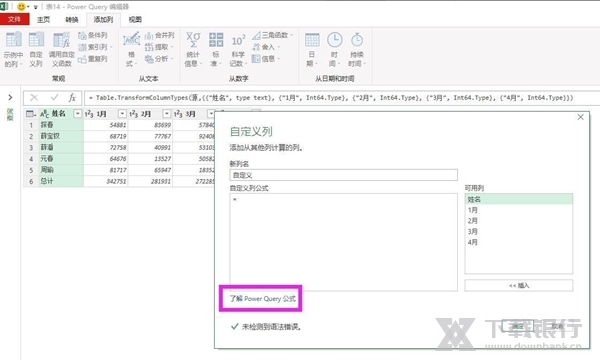
Task: Open the 文件 (File) tab
Action: pos(15,19)
